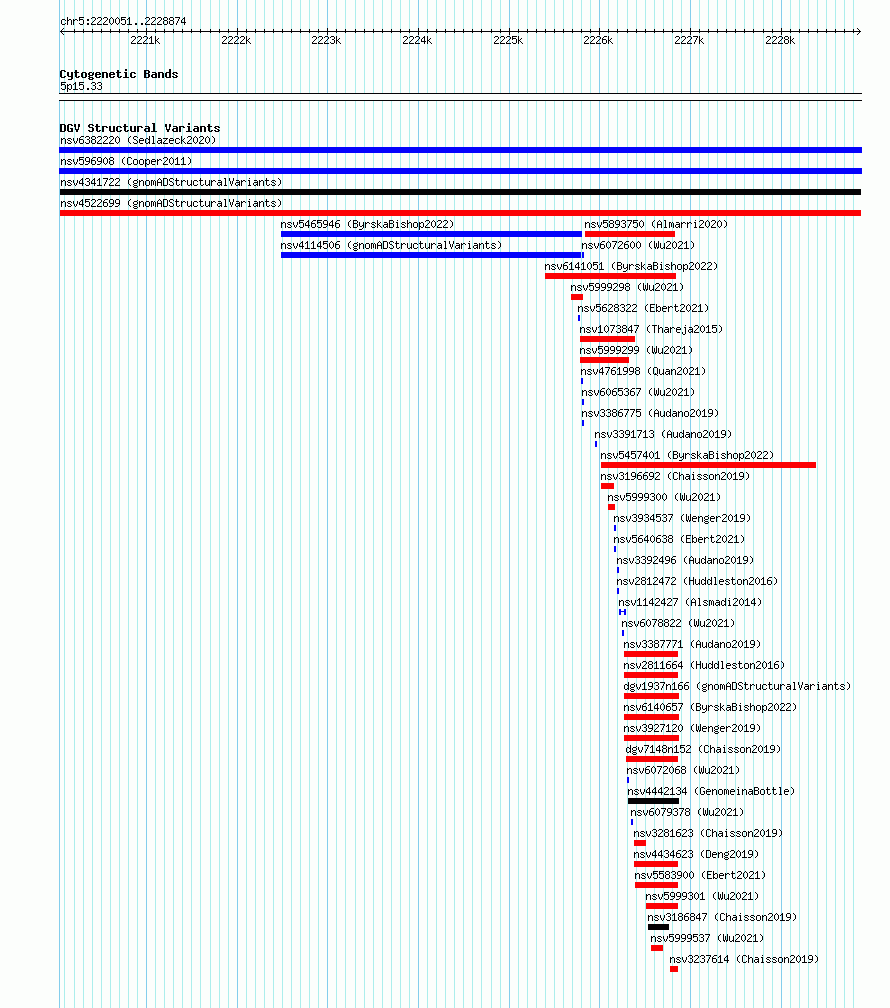Select the blue bar under nsv6382220
This screenshot has width=890, height=1008.
click(460, 150)
